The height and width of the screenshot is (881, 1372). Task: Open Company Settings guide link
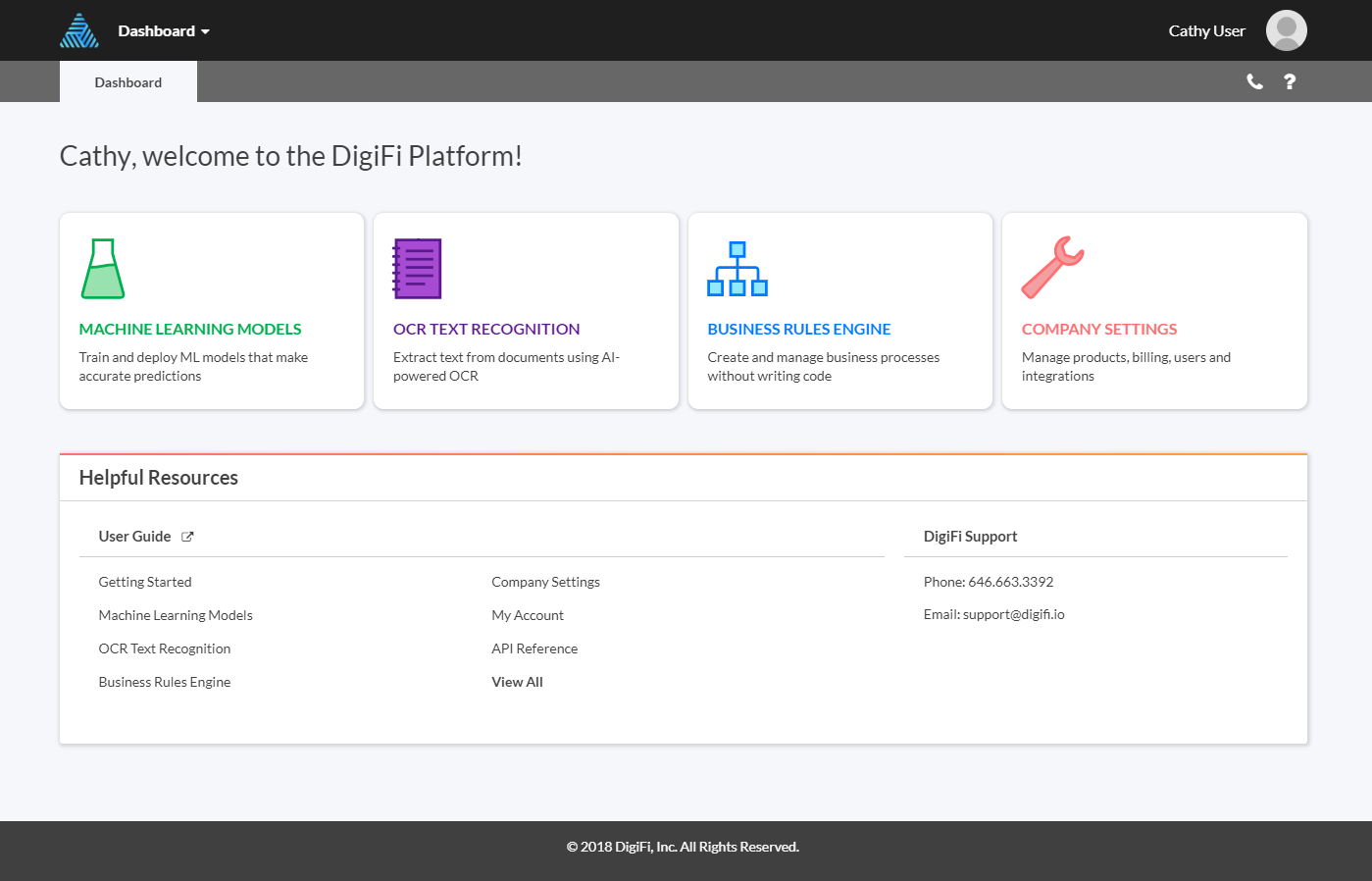pos(546,582)
